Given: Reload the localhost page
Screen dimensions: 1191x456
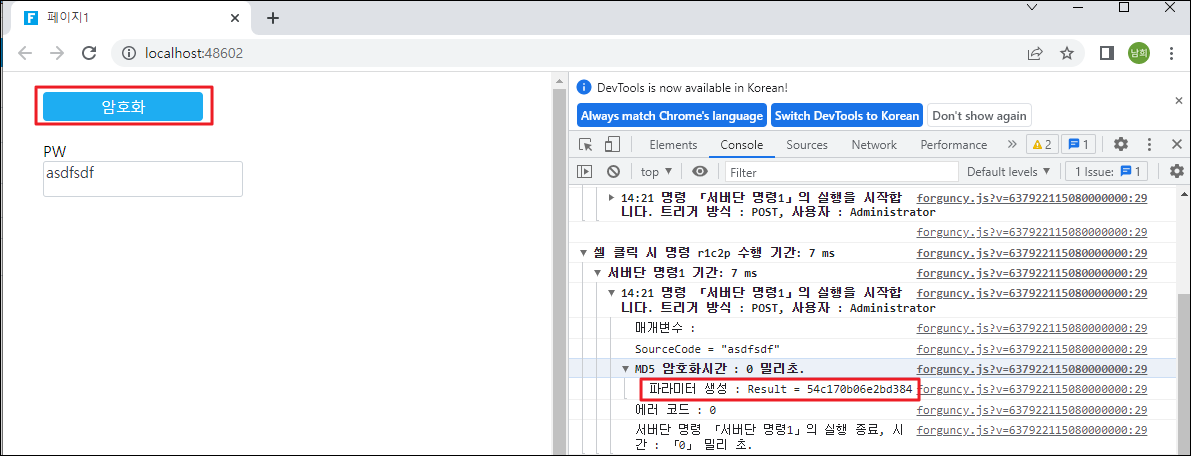Looking at the screenshot, I should click(x=89, y=53).
